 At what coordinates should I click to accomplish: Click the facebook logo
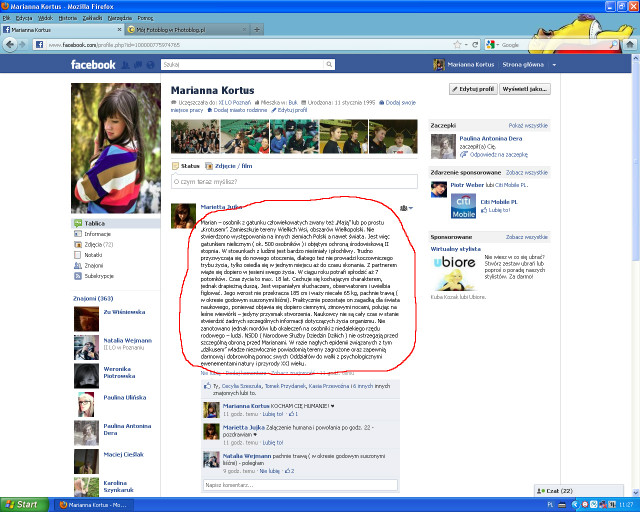93,65
